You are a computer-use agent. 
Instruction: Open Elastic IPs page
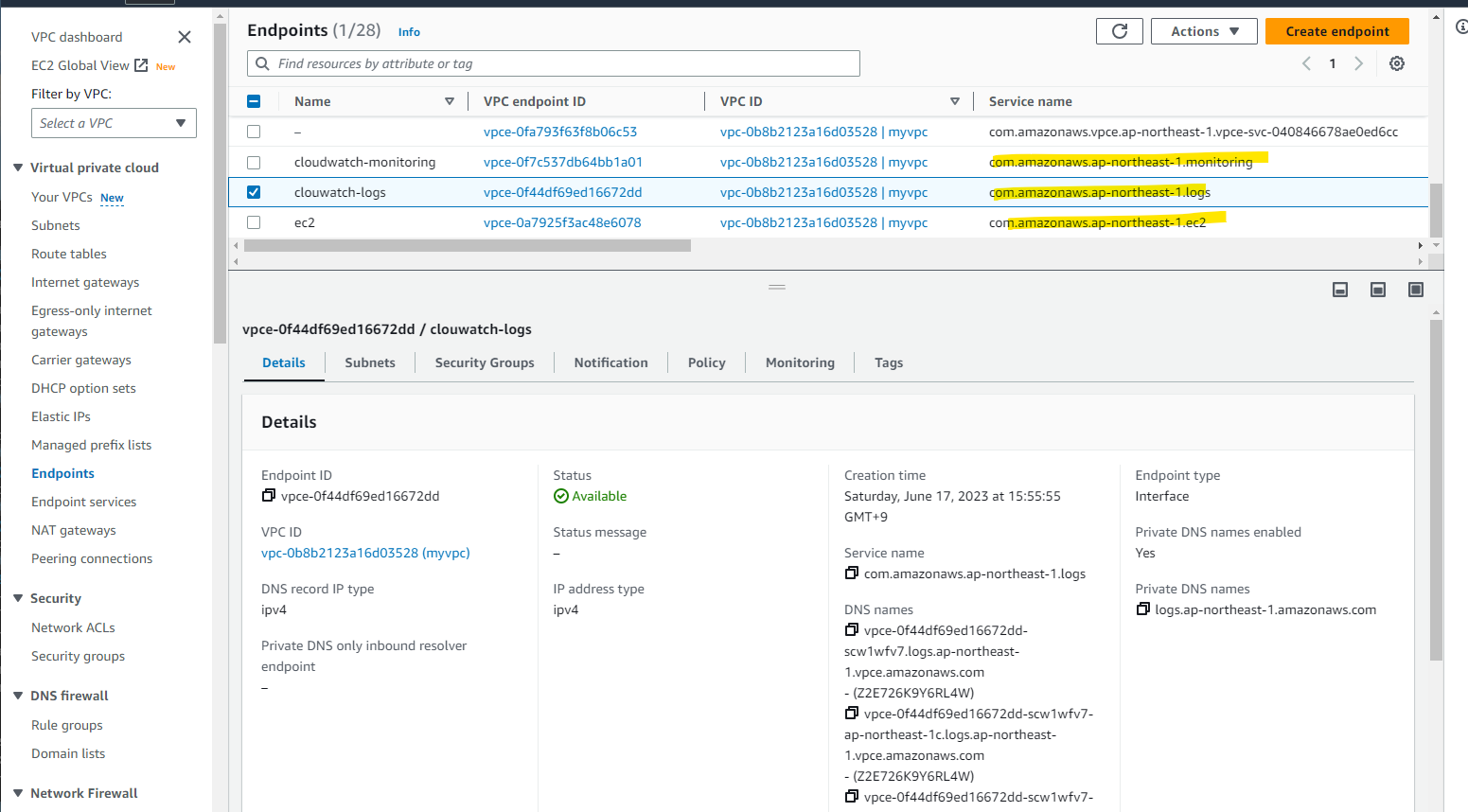pos(62,416)
